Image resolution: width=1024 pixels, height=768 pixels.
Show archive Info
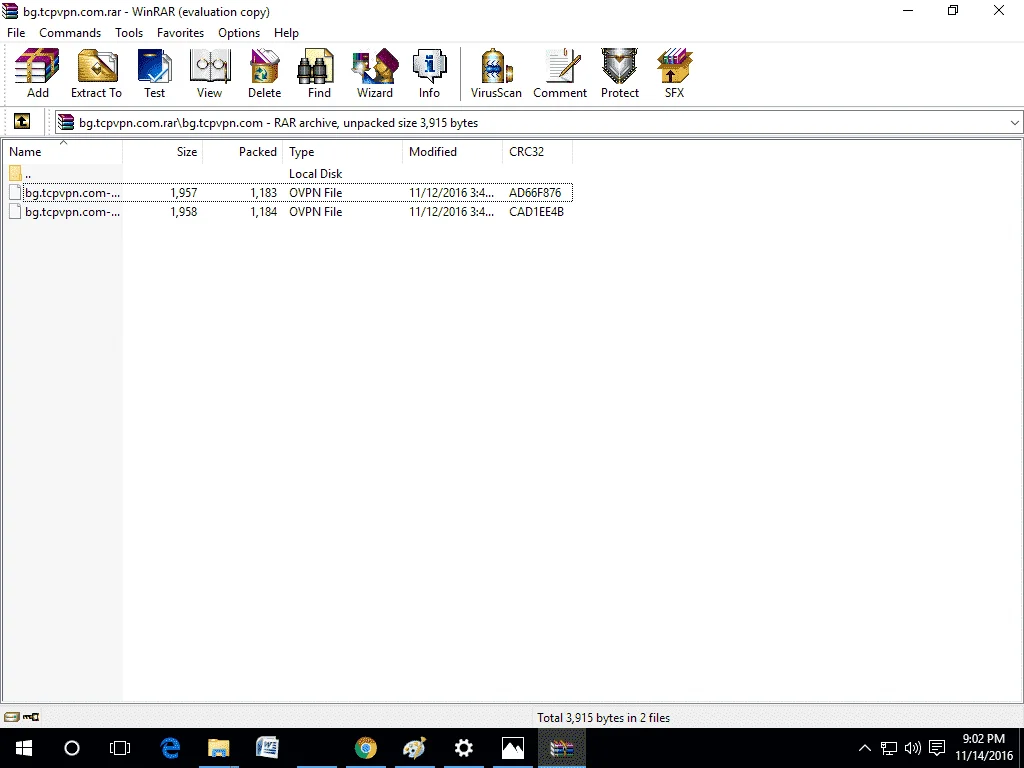pos(429,73)
